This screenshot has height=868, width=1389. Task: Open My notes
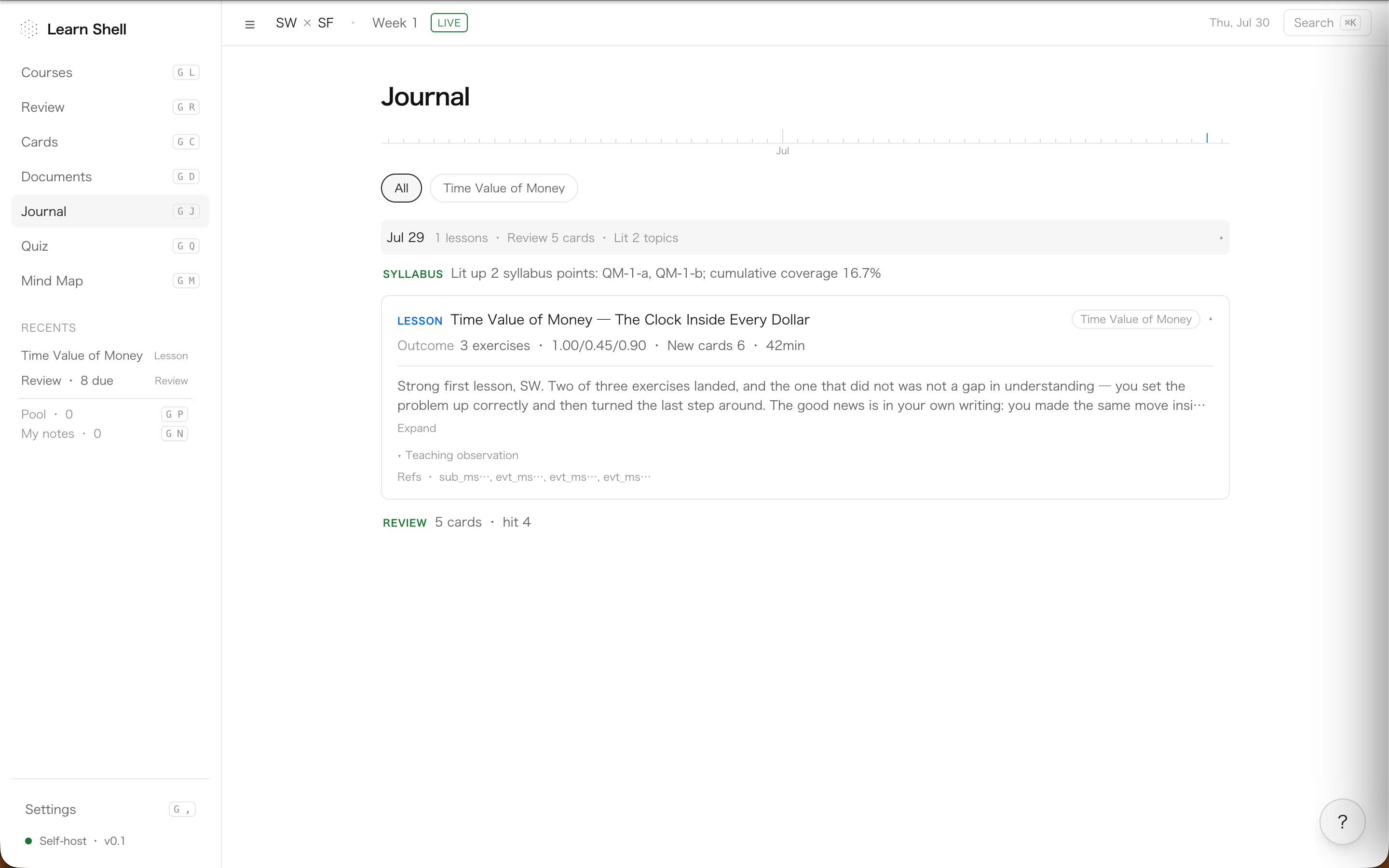[105, 434]
